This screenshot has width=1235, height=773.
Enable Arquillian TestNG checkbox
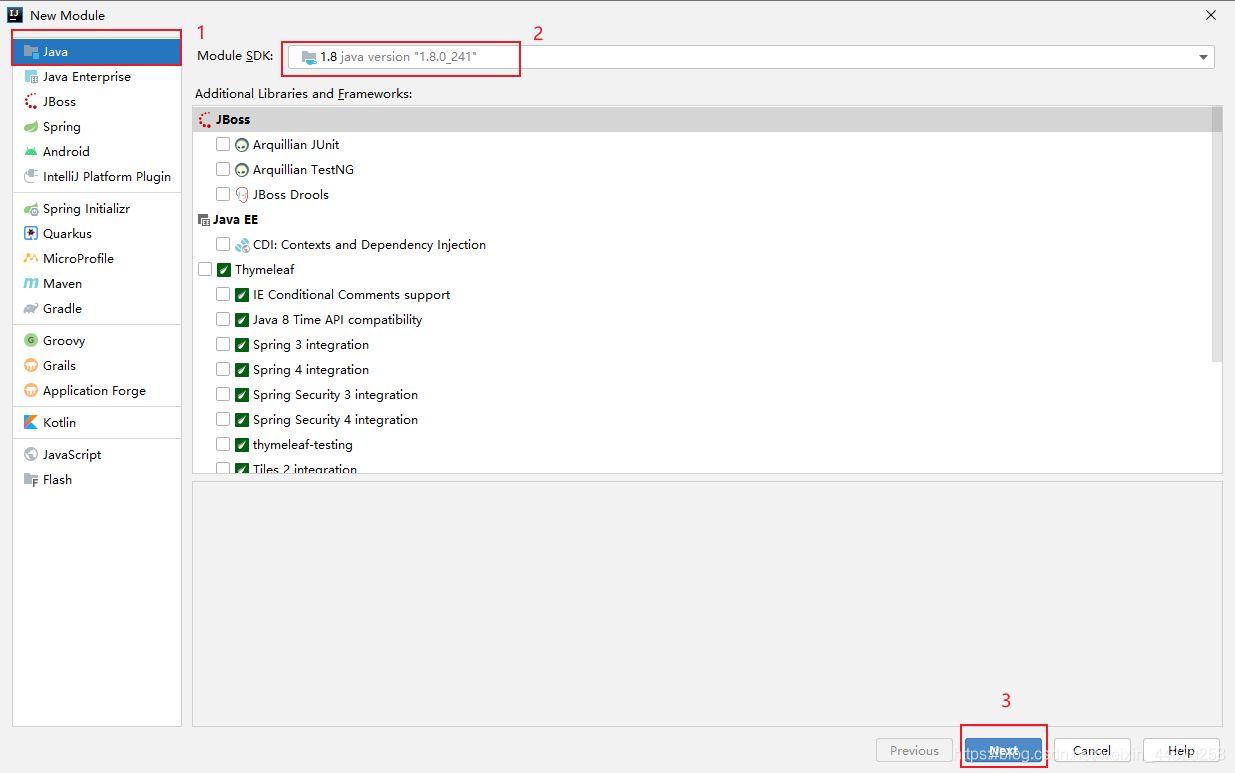click(x=223, y=169)
